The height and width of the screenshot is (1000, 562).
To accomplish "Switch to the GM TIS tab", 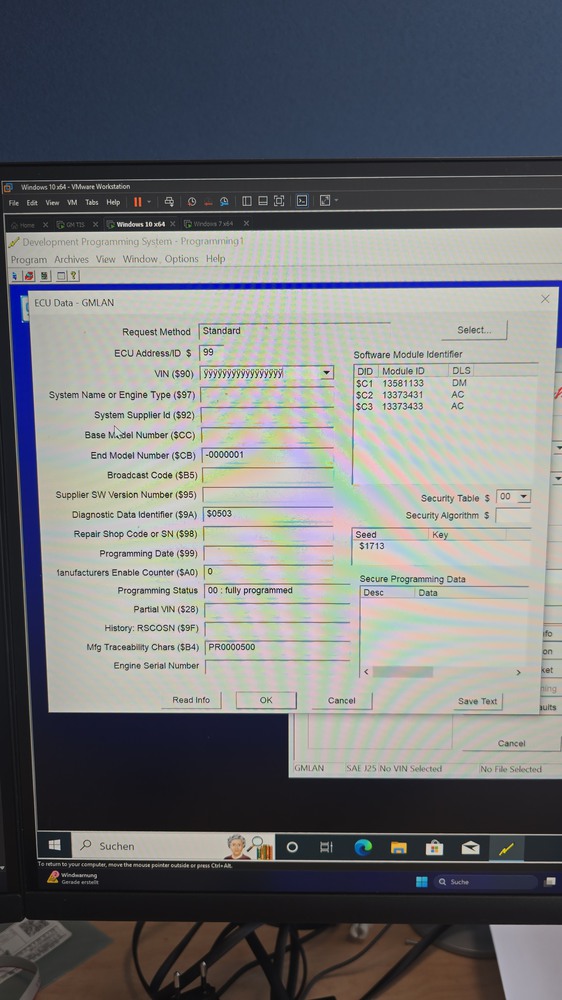I will point(75,224).
